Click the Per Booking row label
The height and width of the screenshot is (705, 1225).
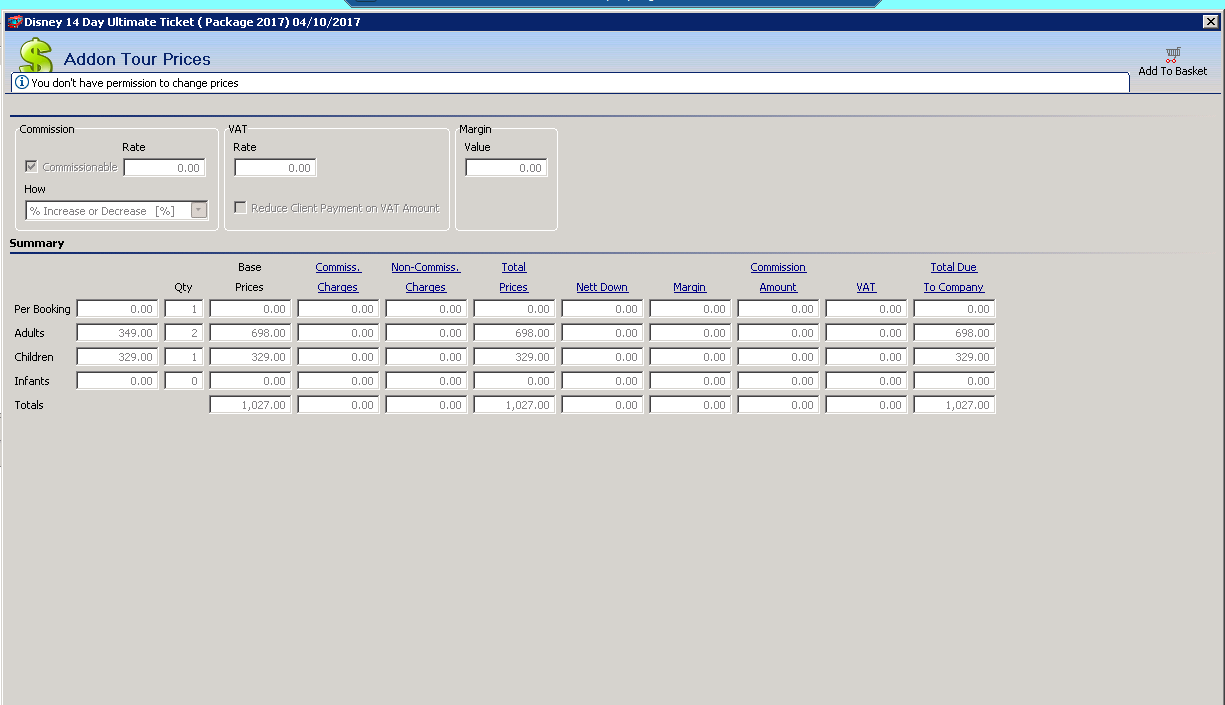[42, 309]
